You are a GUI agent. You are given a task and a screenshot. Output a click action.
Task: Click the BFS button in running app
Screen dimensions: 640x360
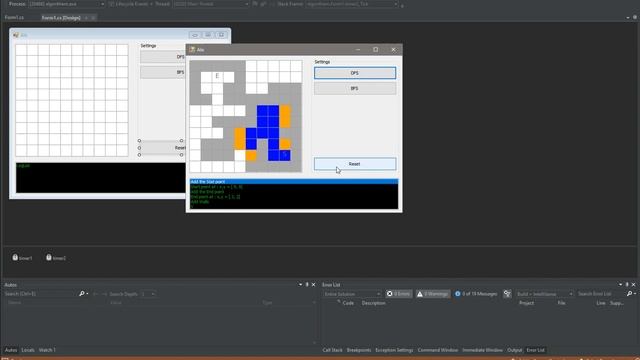pos(355,89)
